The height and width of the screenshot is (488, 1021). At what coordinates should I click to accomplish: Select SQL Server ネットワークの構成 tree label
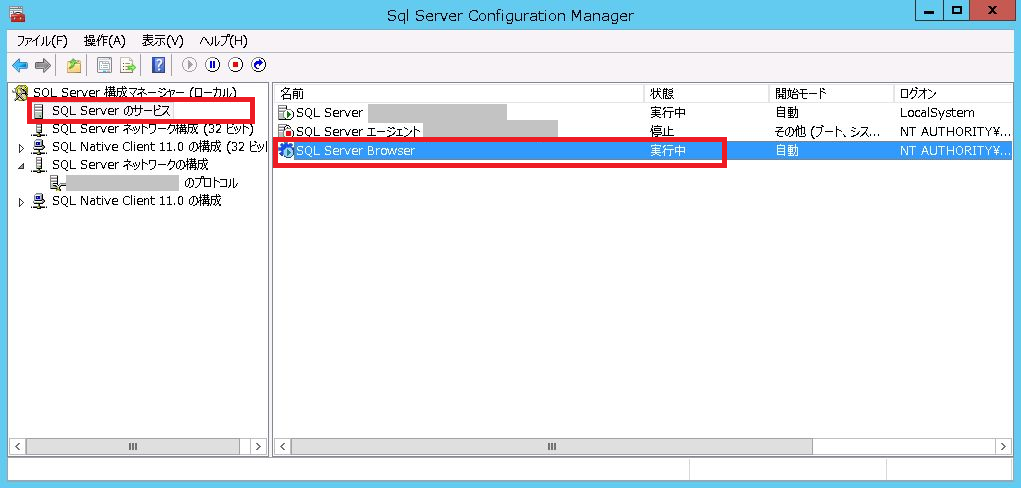pyautogui.click(x=130, y=165)
